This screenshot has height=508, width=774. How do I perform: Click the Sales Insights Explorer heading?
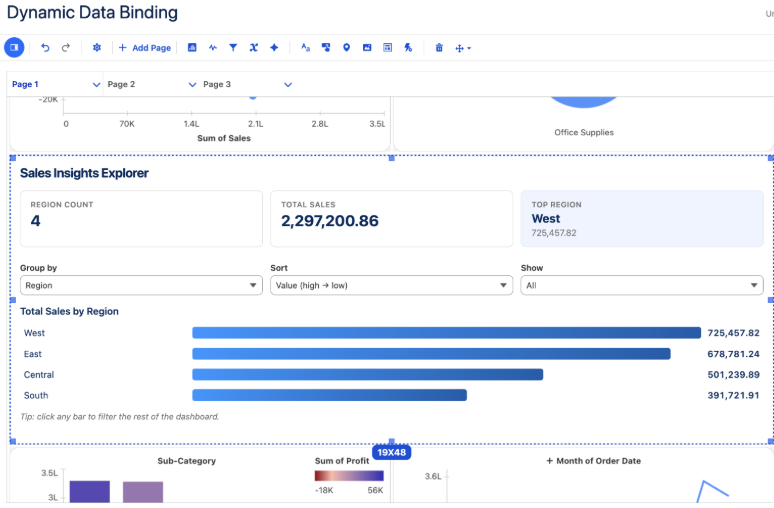(84, 173)
